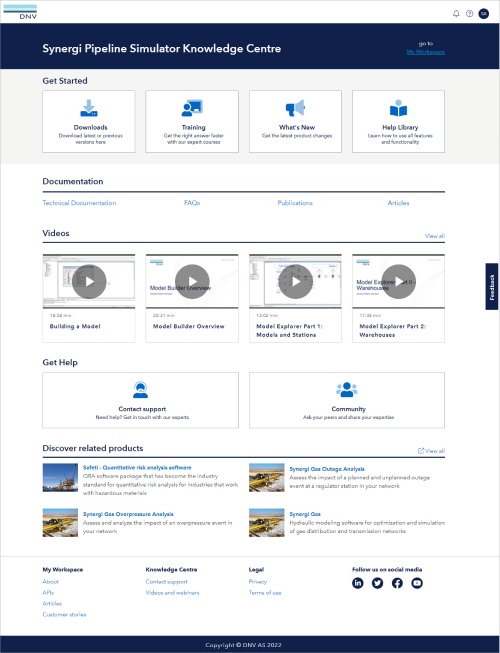The height and width of the screenshot is (653, 500).
Task: Open Community card label
Action: pyautogui.click(x=348, y=409)
